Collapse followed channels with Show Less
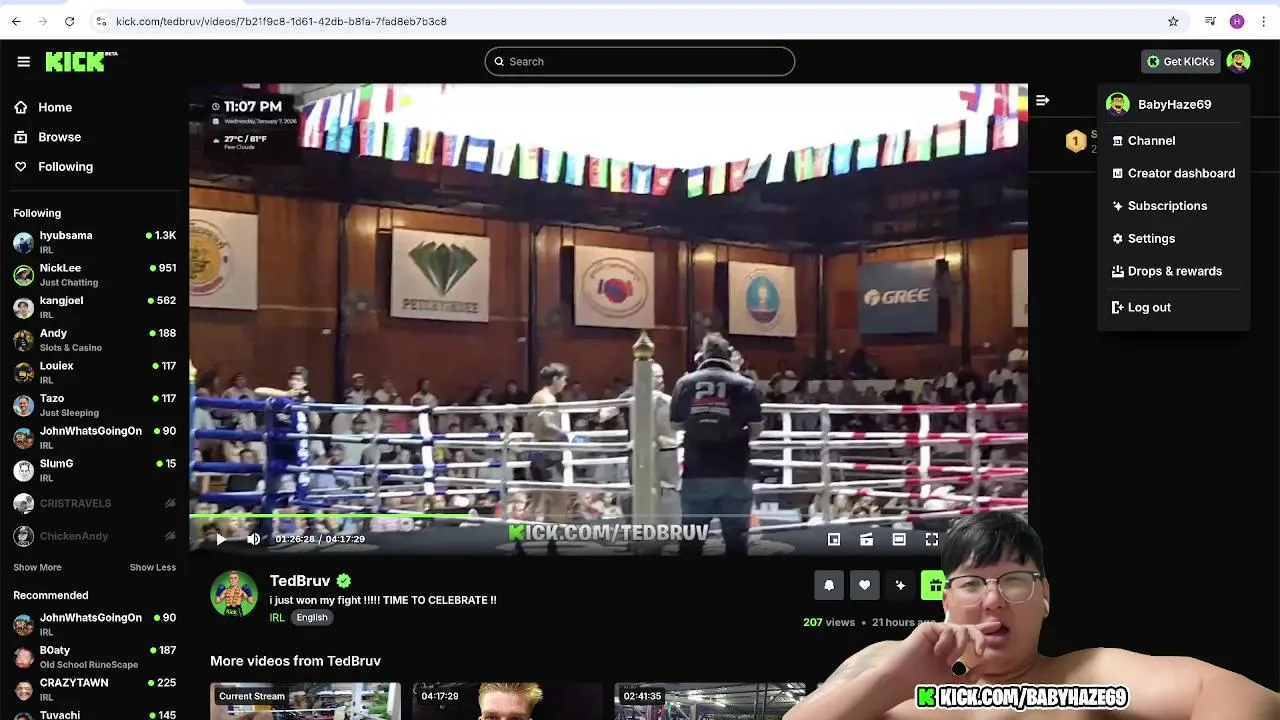The height and width of the screenshot is (720, 1280). pyautogui.click(x=153, y=567)
